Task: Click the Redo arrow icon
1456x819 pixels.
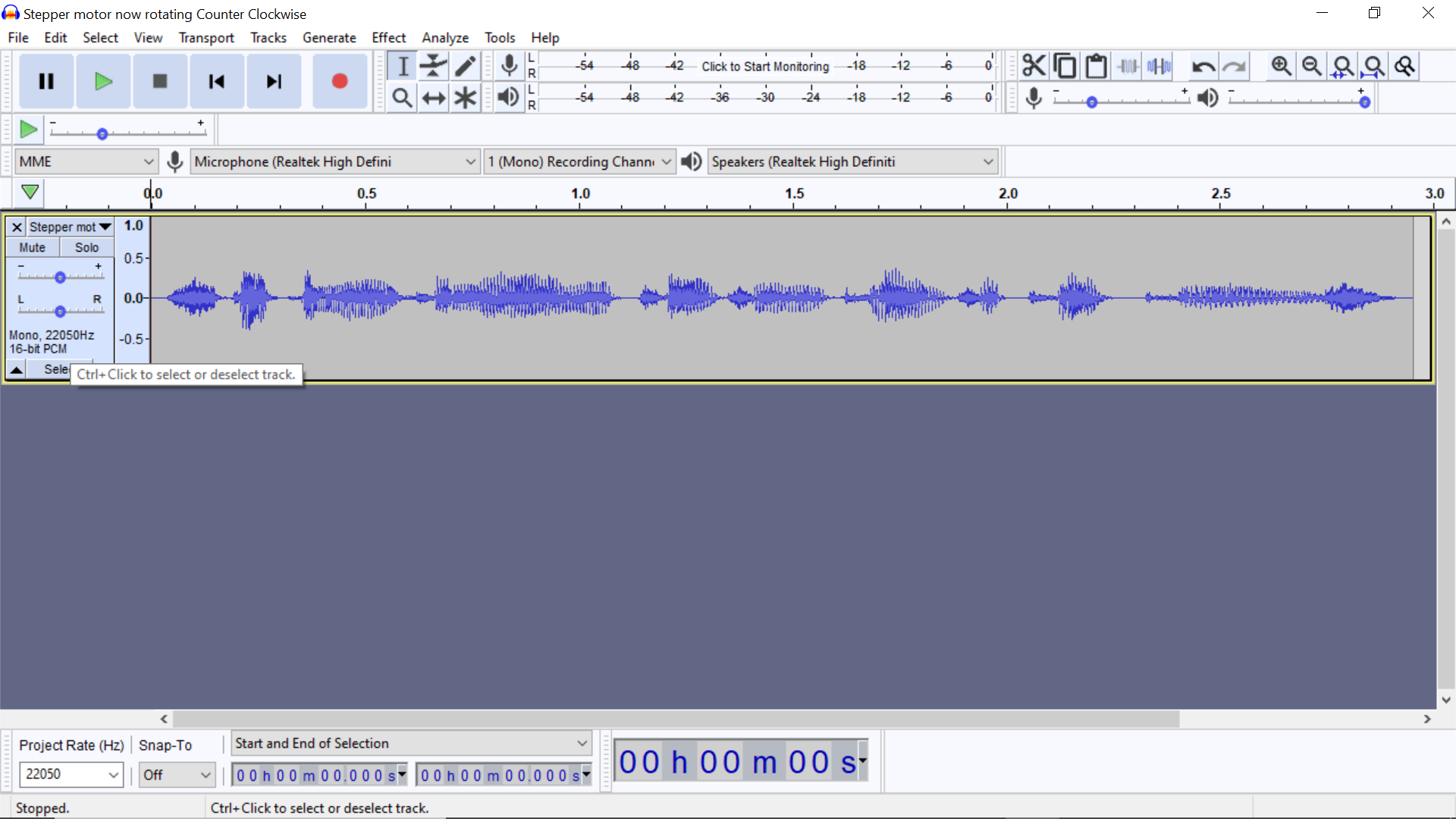Action: pos(1234,66)
